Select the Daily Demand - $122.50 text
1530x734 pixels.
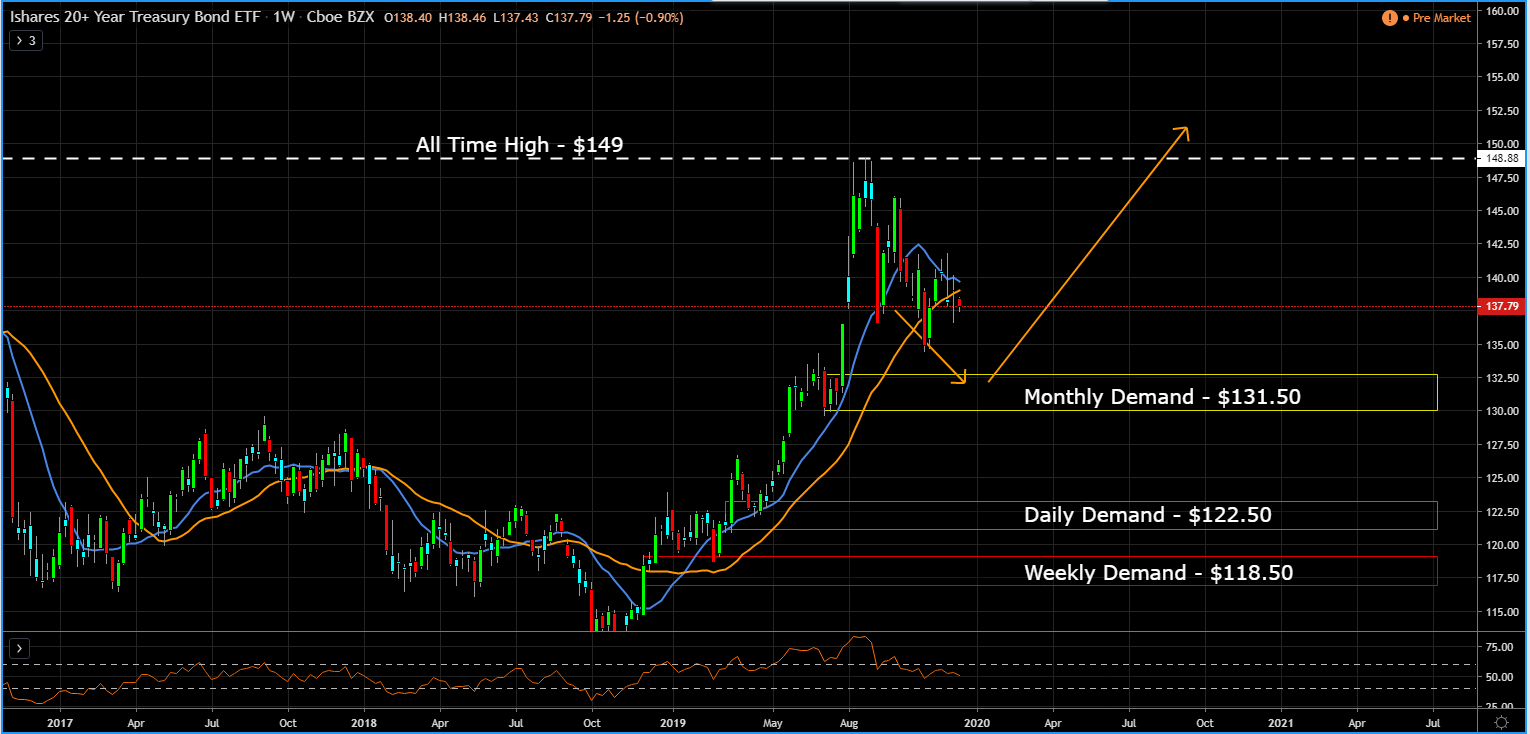tap(1147, 516)
